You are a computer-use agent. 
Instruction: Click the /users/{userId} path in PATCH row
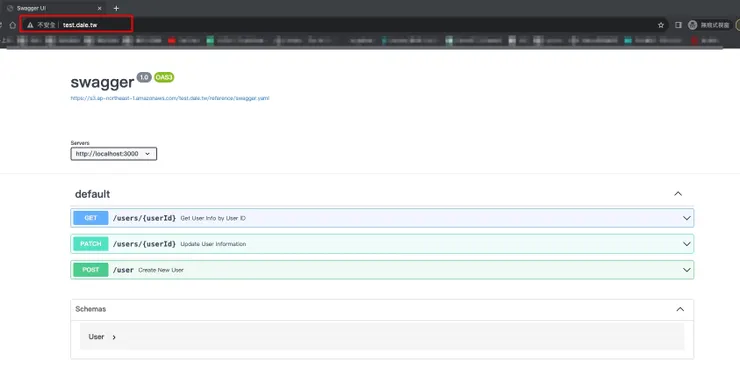coord(144,244)
